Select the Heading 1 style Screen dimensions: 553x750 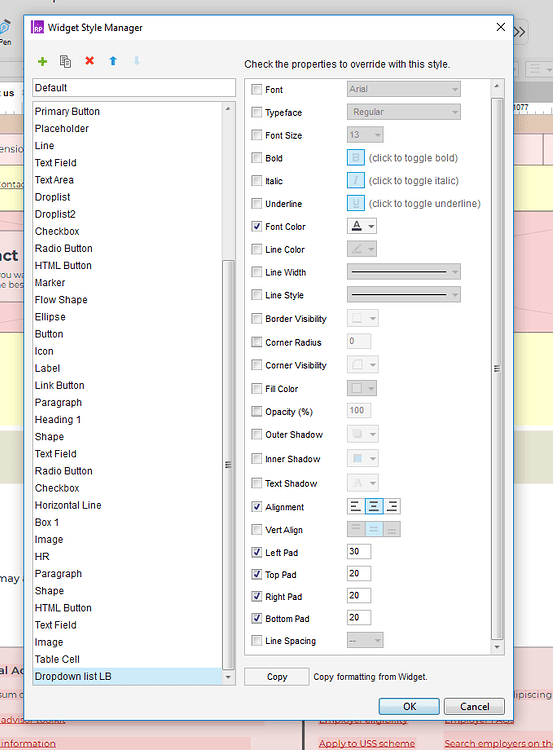[58, 419]
